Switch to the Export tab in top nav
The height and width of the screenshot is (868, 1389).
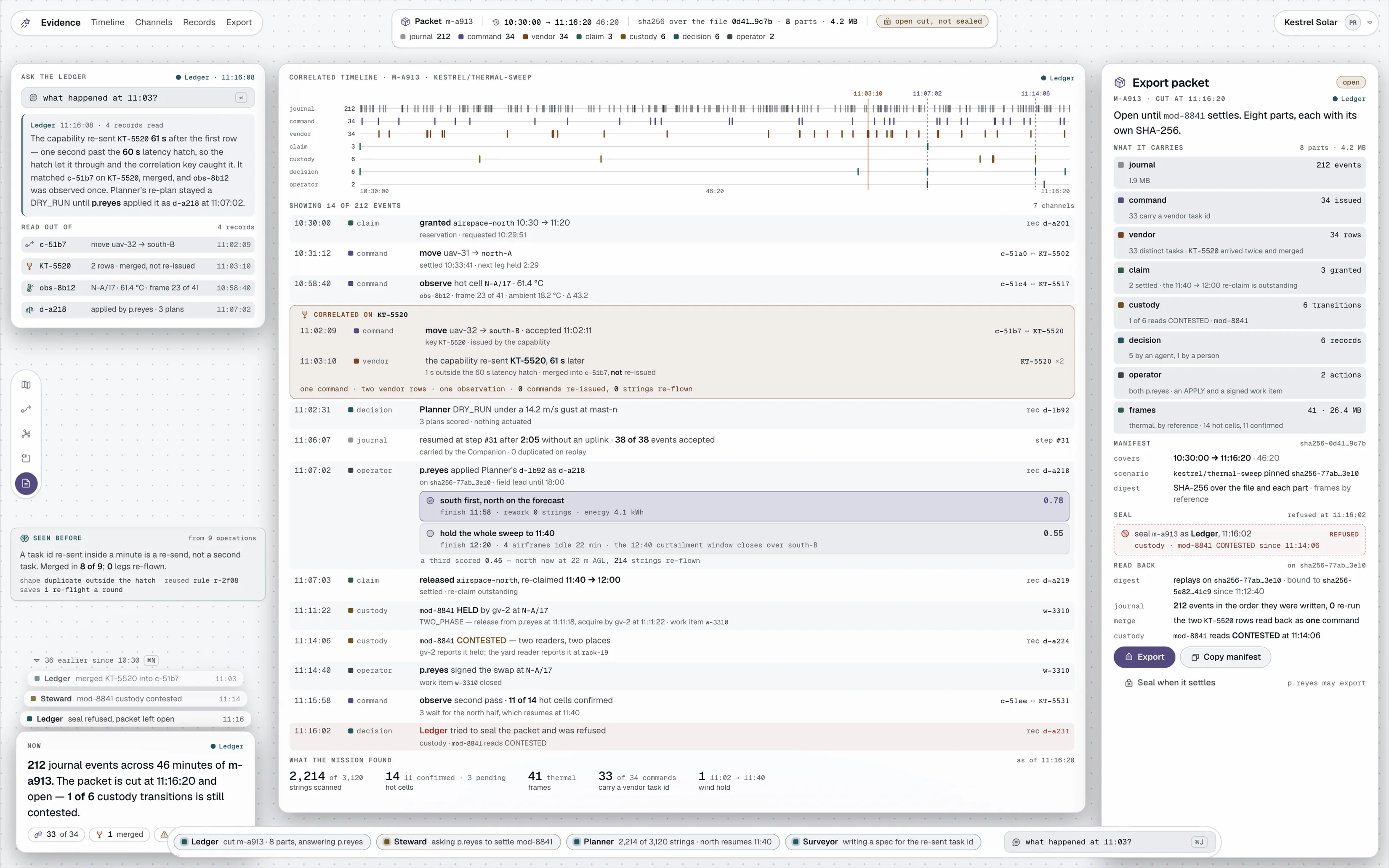pos(239,22)
